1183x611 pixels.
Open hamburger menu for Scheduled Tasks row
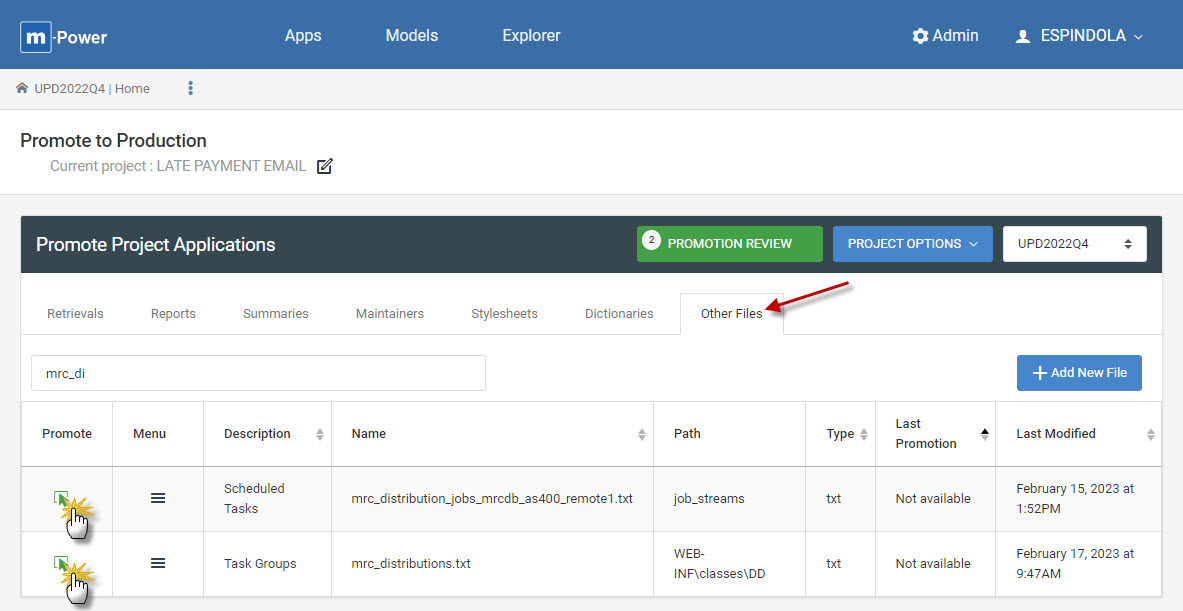coord(158,498)
